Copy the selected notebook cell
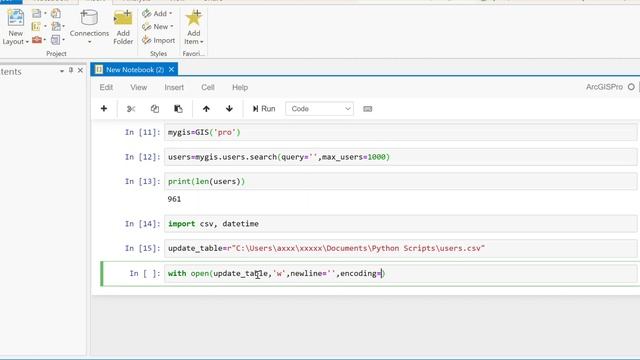The height and width of the screenshot is (360, 640). (154, 109)
